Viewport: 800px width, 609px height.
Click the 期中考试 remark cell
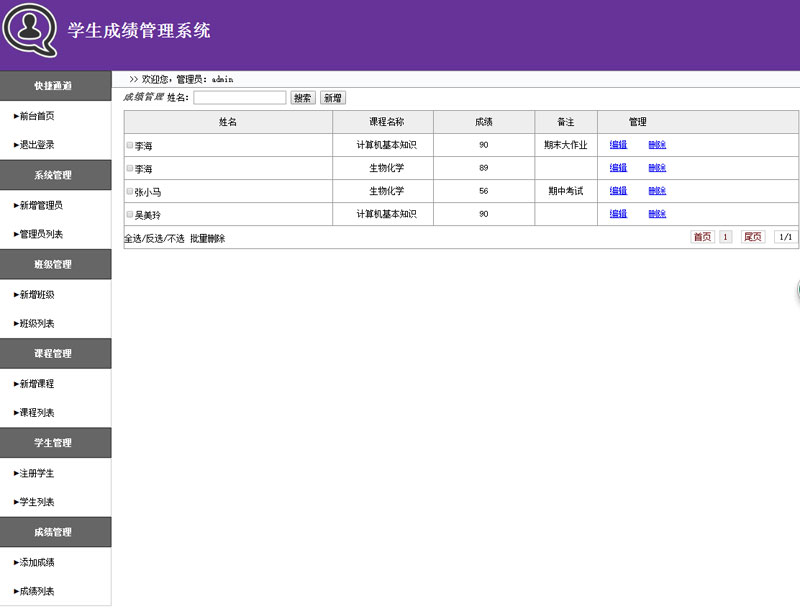[x=566, y=191]
